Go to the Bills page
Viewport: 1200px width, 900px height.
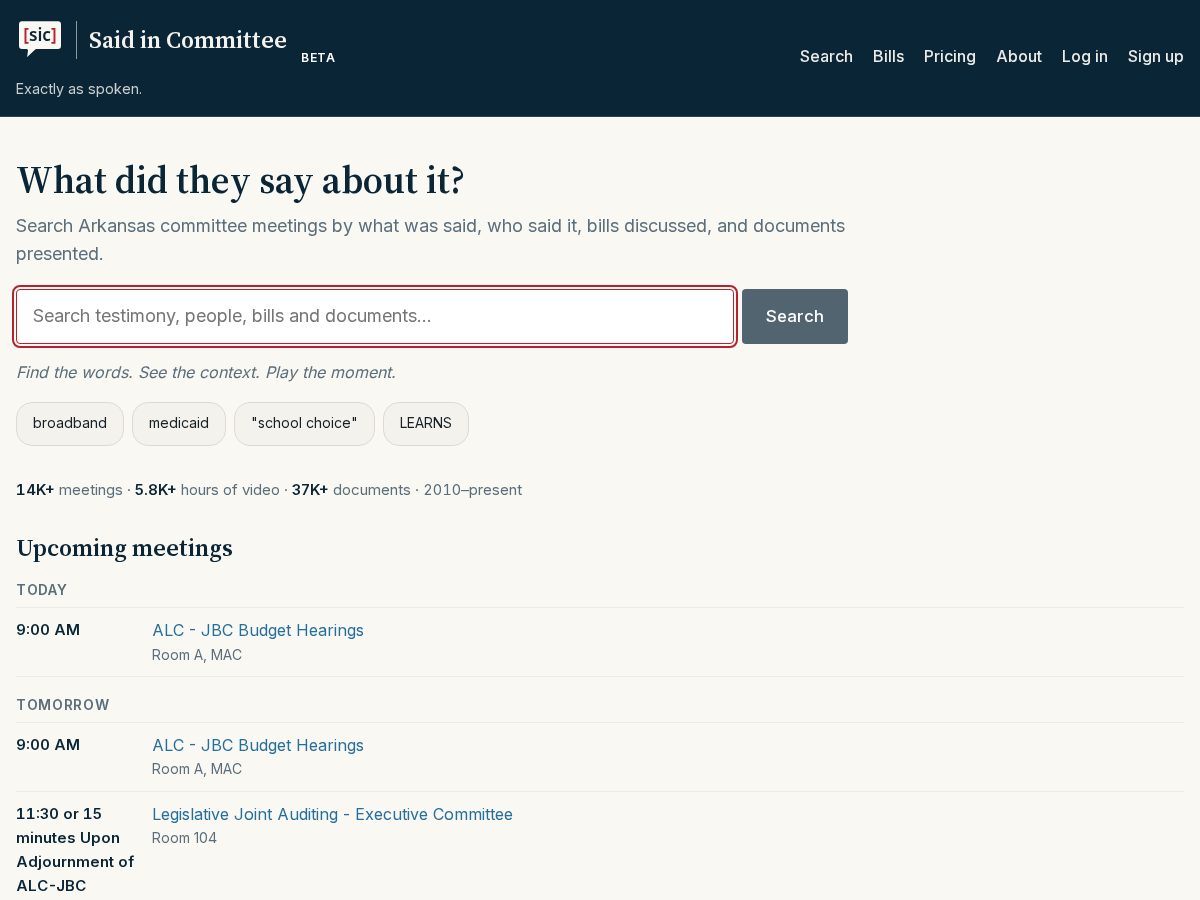[x=888, y=56]
